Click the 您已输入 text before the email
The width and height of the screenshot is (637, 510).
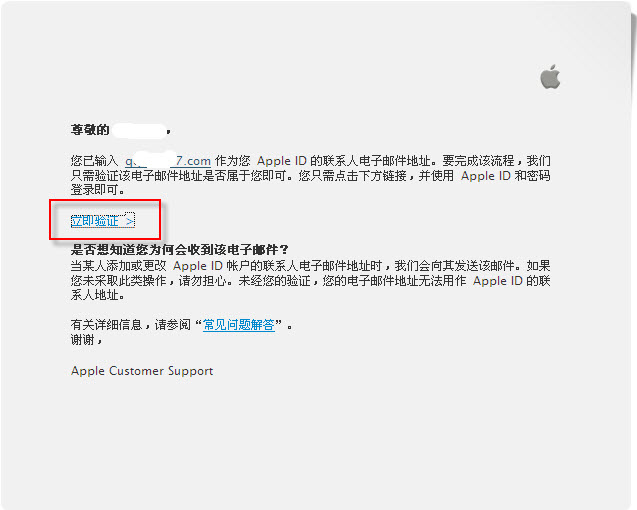tap(94, 161)
